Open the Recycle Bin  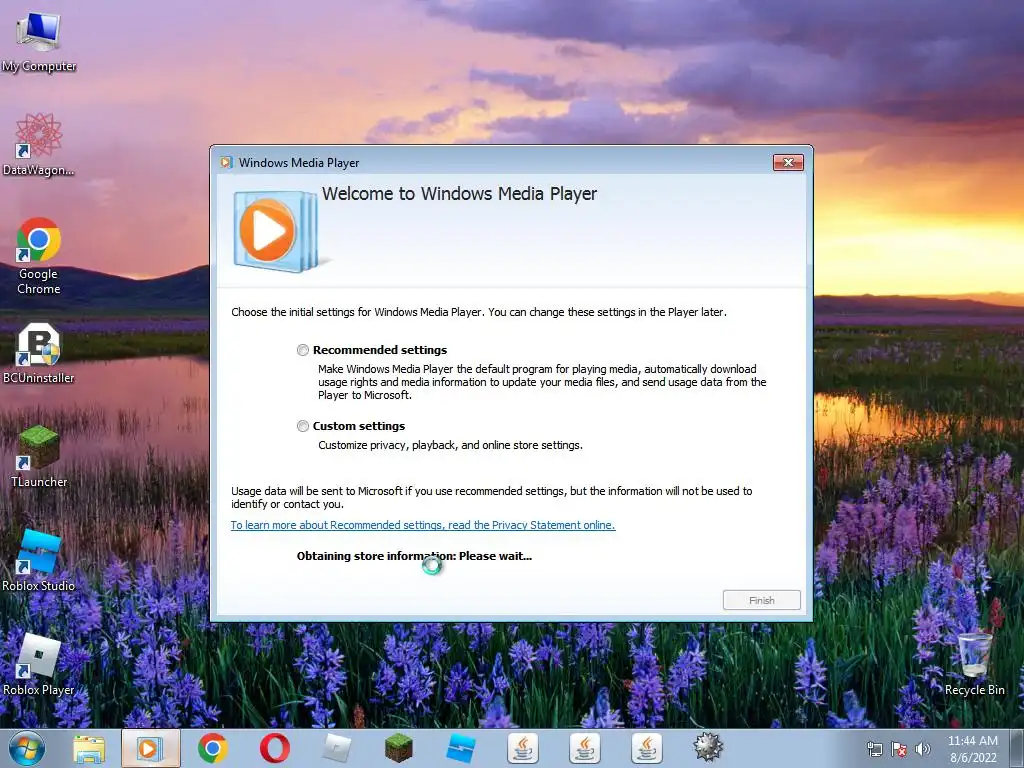(974, 663)
